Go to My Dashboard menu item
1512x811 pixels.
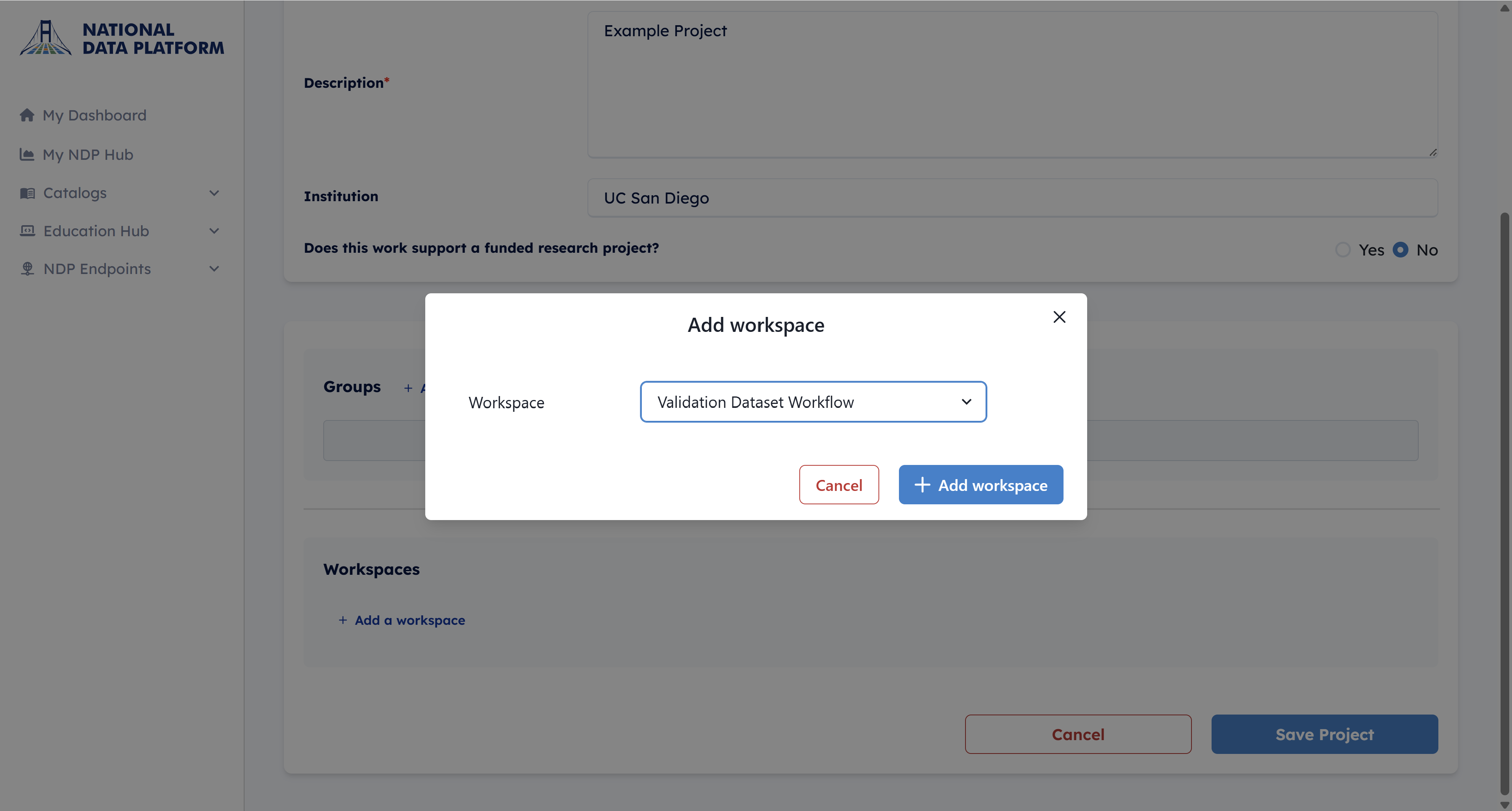(94, 115)
